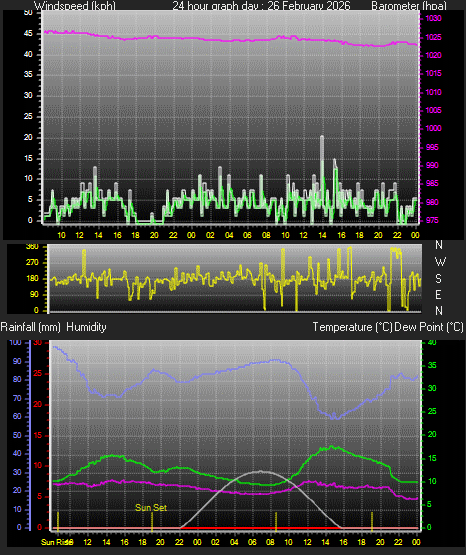The width and height of the screenshot is (466, 555).
Task: Click the red 25 rainfall axis value
Action: [38, 374]
